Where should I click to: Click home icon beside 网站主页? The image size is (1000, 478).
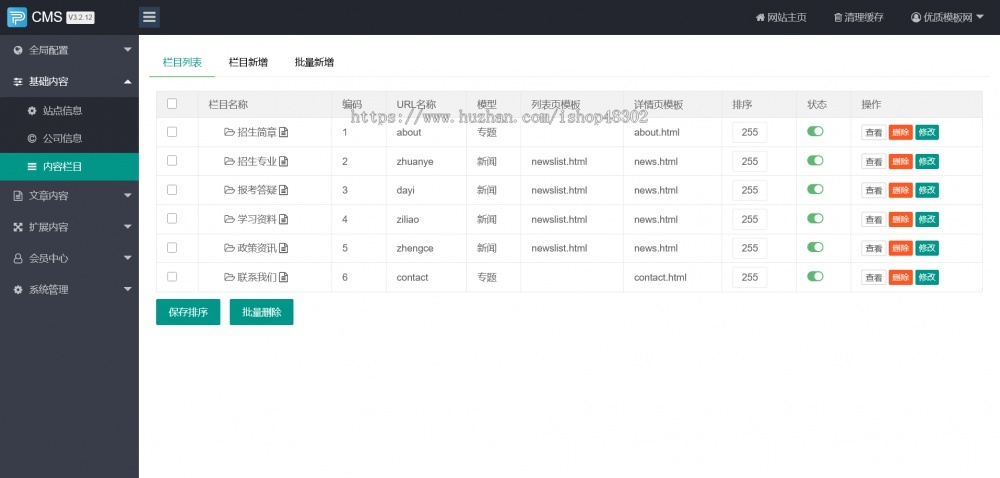[760, 18]
